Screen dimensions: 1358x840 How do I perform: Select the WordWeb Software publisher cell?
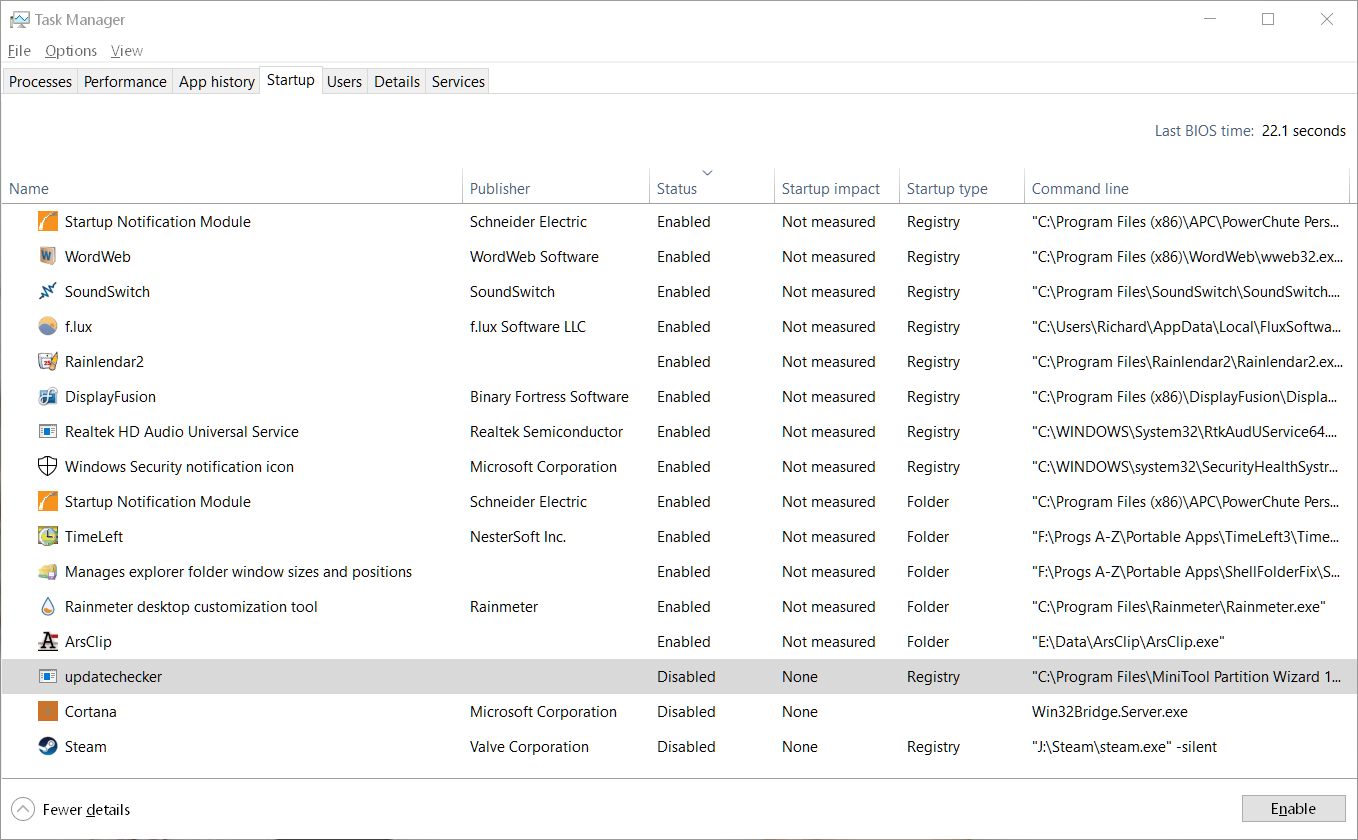pyautogui.click(x=534, y=257)
